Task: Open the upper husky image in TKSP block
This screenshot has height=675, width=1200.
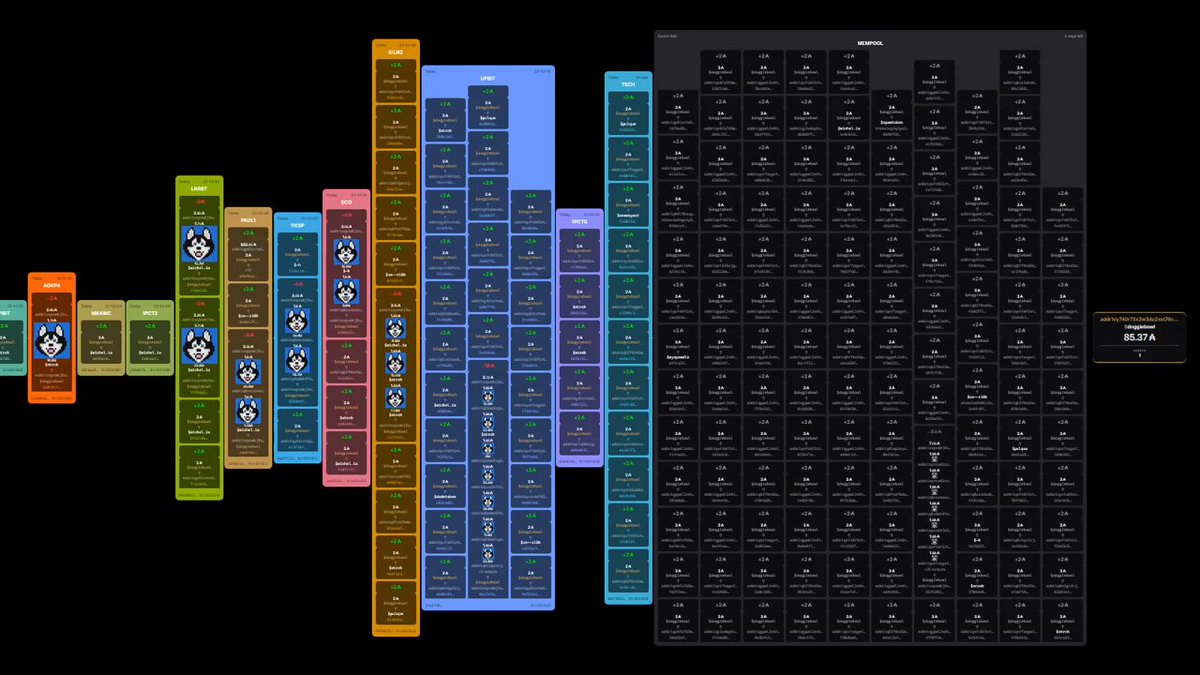Action: point(297,320)
